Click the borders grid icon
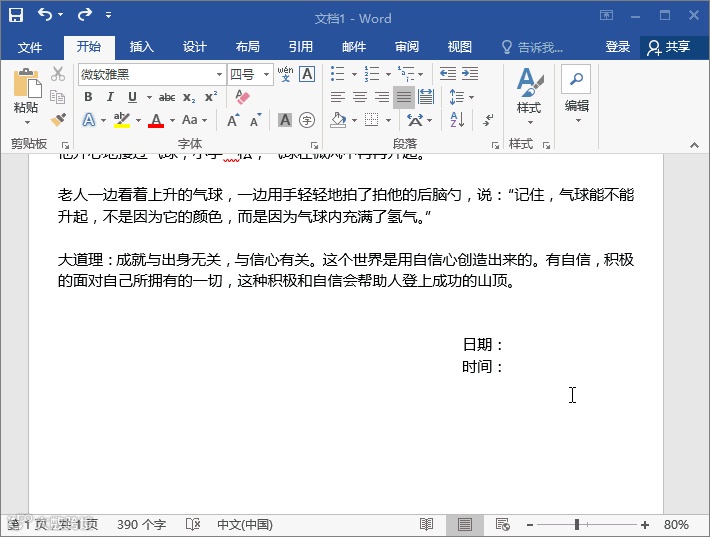 [372, 120]
